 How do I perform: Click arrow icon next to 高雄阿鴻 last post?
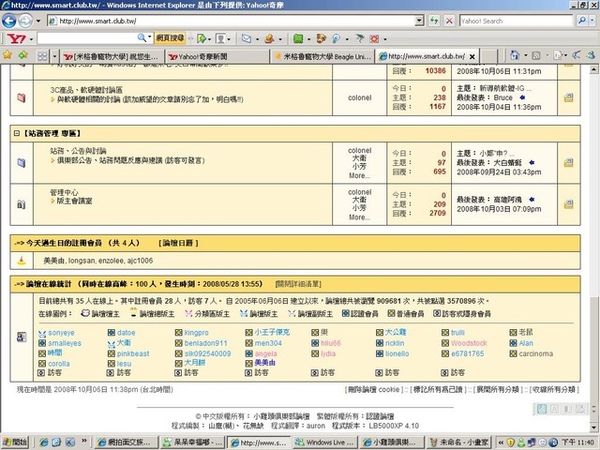(531, 199)
